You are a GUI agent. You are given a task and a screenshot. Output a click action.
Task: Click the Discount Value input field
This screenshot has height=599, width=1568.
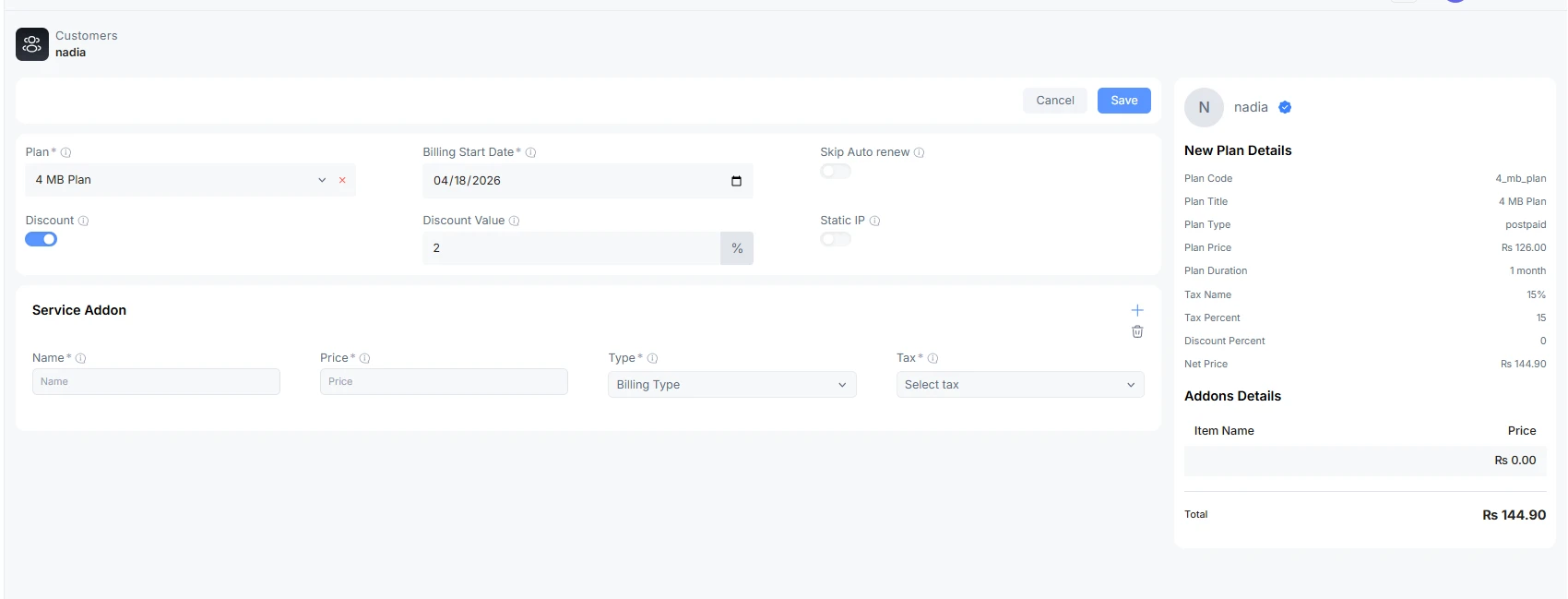572,248
